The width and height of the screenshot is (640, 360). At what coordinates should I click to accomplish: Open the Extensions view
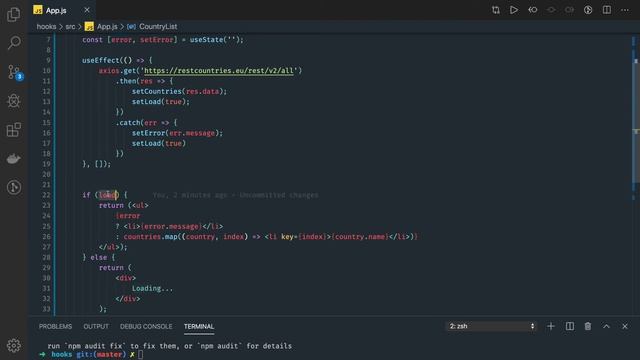(x=13, y=130)
